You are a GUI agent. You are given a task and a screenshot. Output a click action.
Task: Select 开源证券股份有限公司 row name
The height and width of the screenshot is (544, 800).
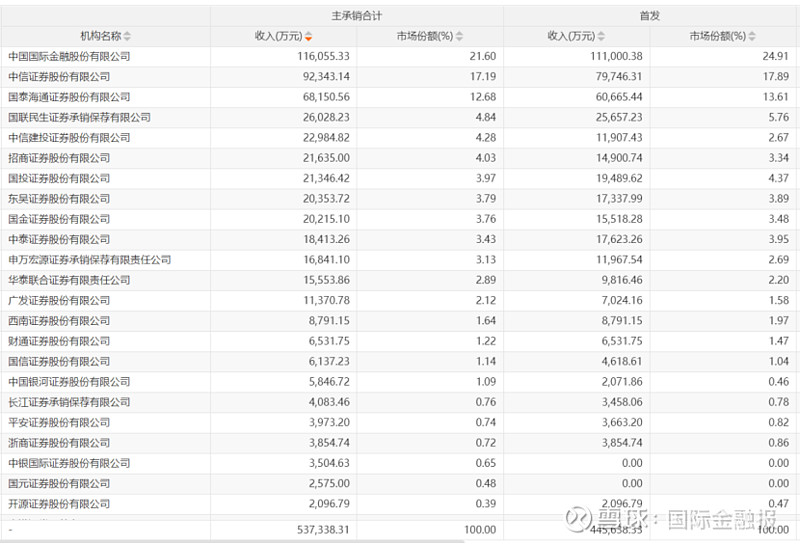click(x=59, y=504)
